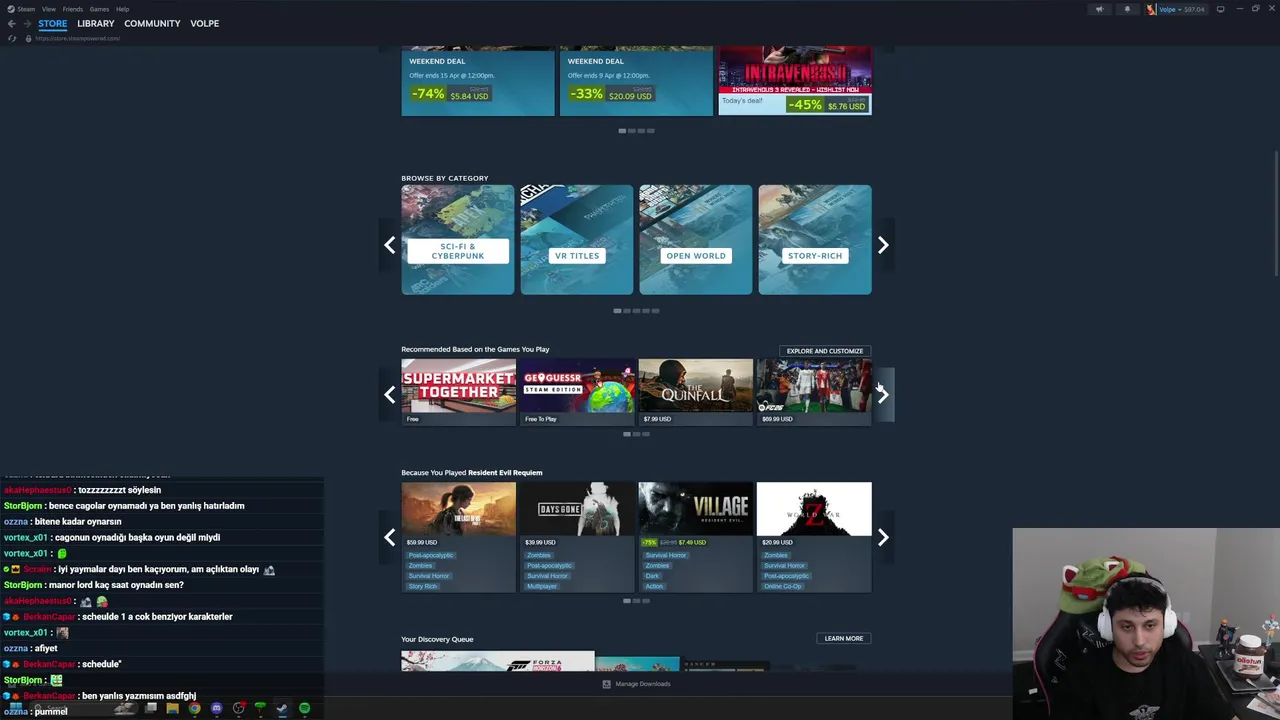Open the VR Titles category
Image resolution: width=1280 pixels, height=720 pixels.
pyautogui.click(x=577, y=240)
